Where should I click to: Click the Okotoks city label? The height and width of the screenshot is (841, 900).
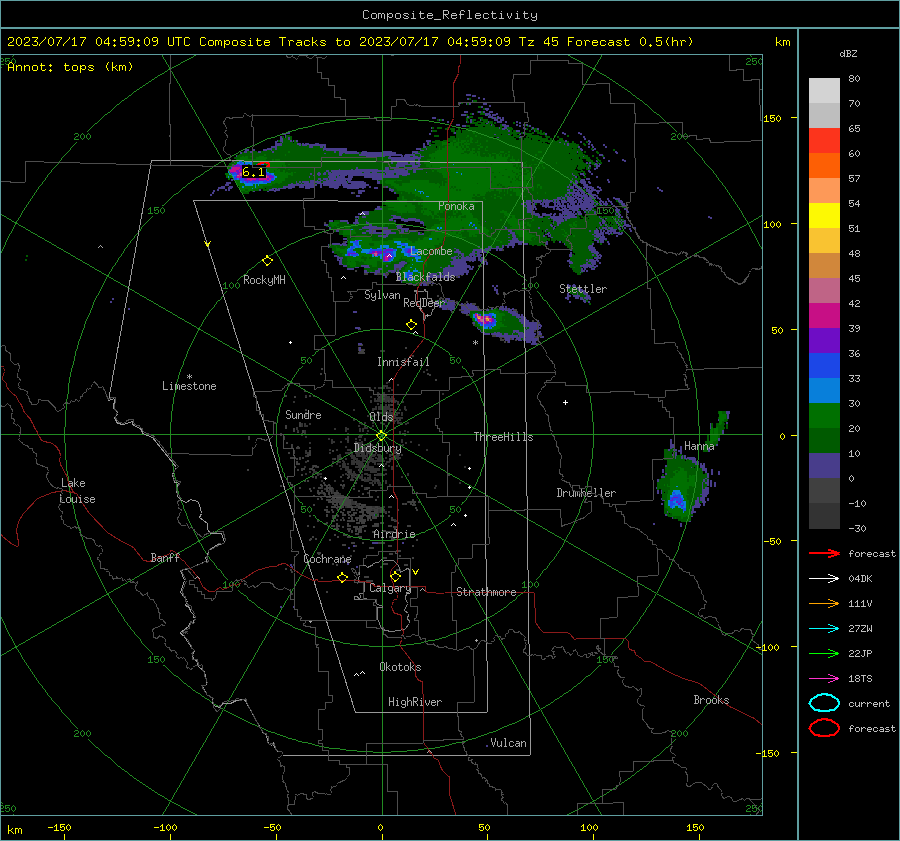[x=400, y=667]
